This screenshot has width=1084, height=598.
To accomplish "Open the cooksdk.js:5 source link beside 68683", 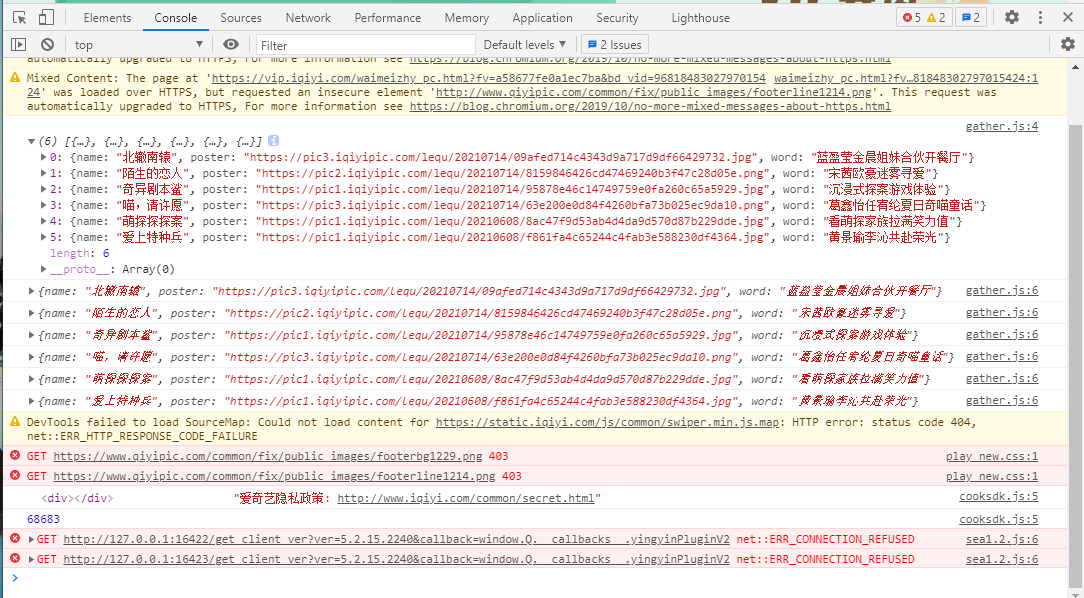I will pos(998,519).
